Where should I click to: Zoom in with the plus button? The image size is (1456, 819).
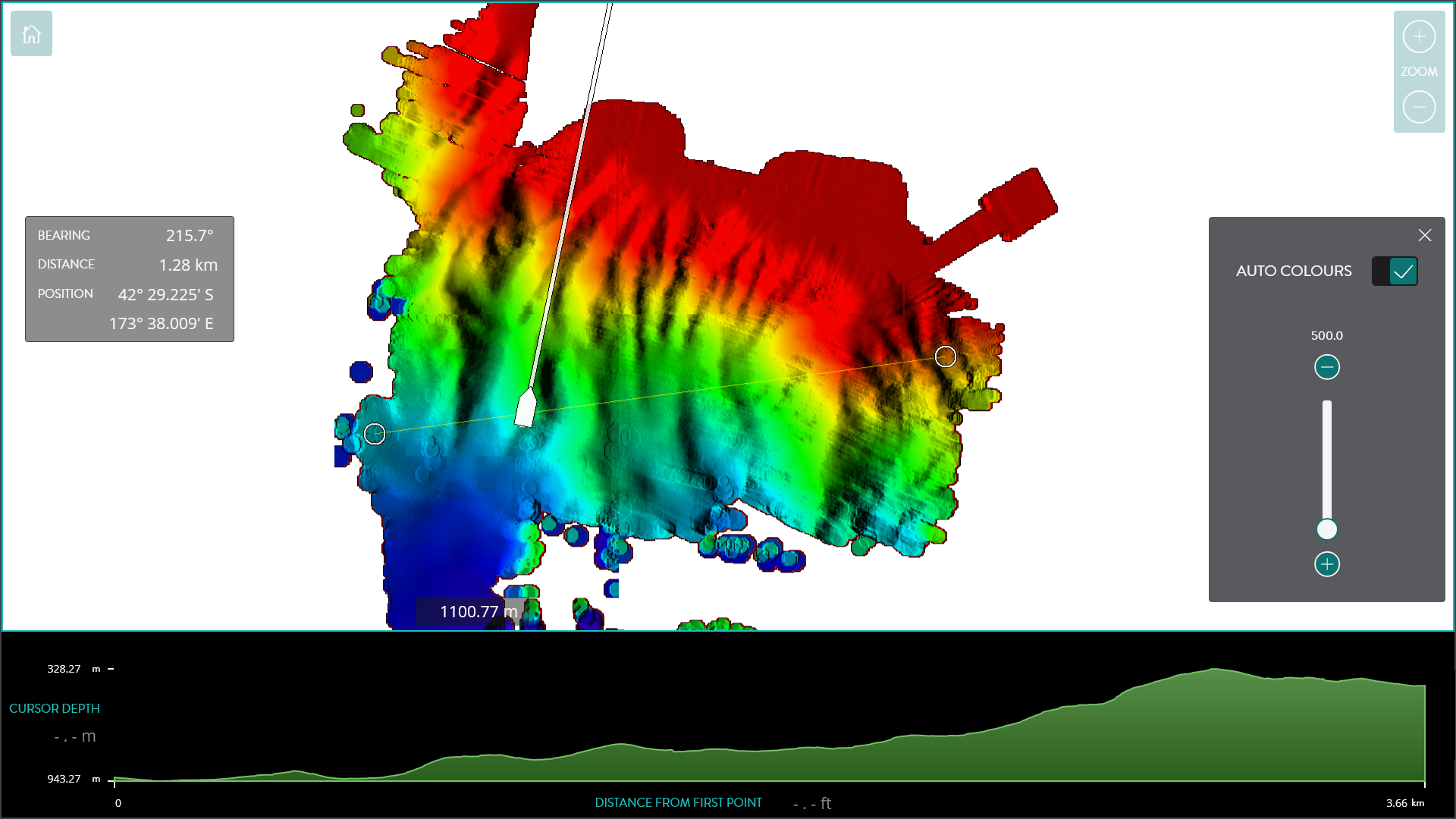tap(1419, 36)
